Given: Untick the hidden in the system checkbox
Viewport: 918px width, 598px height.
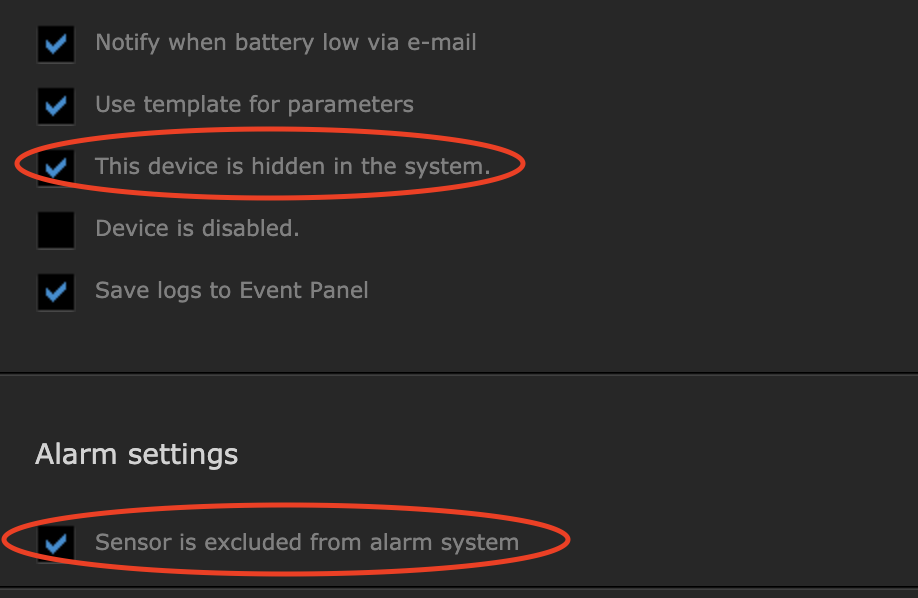Looking at the screenshot, I should [56, 167].
